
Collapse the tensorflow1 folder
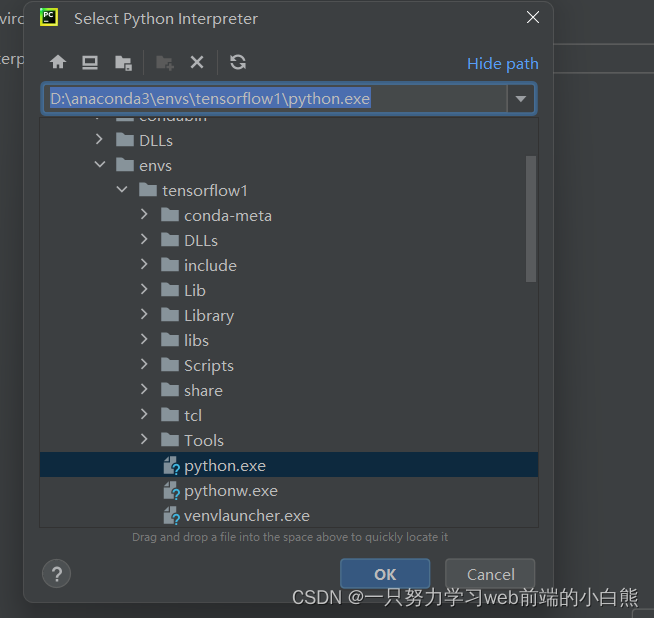[122, 189]
